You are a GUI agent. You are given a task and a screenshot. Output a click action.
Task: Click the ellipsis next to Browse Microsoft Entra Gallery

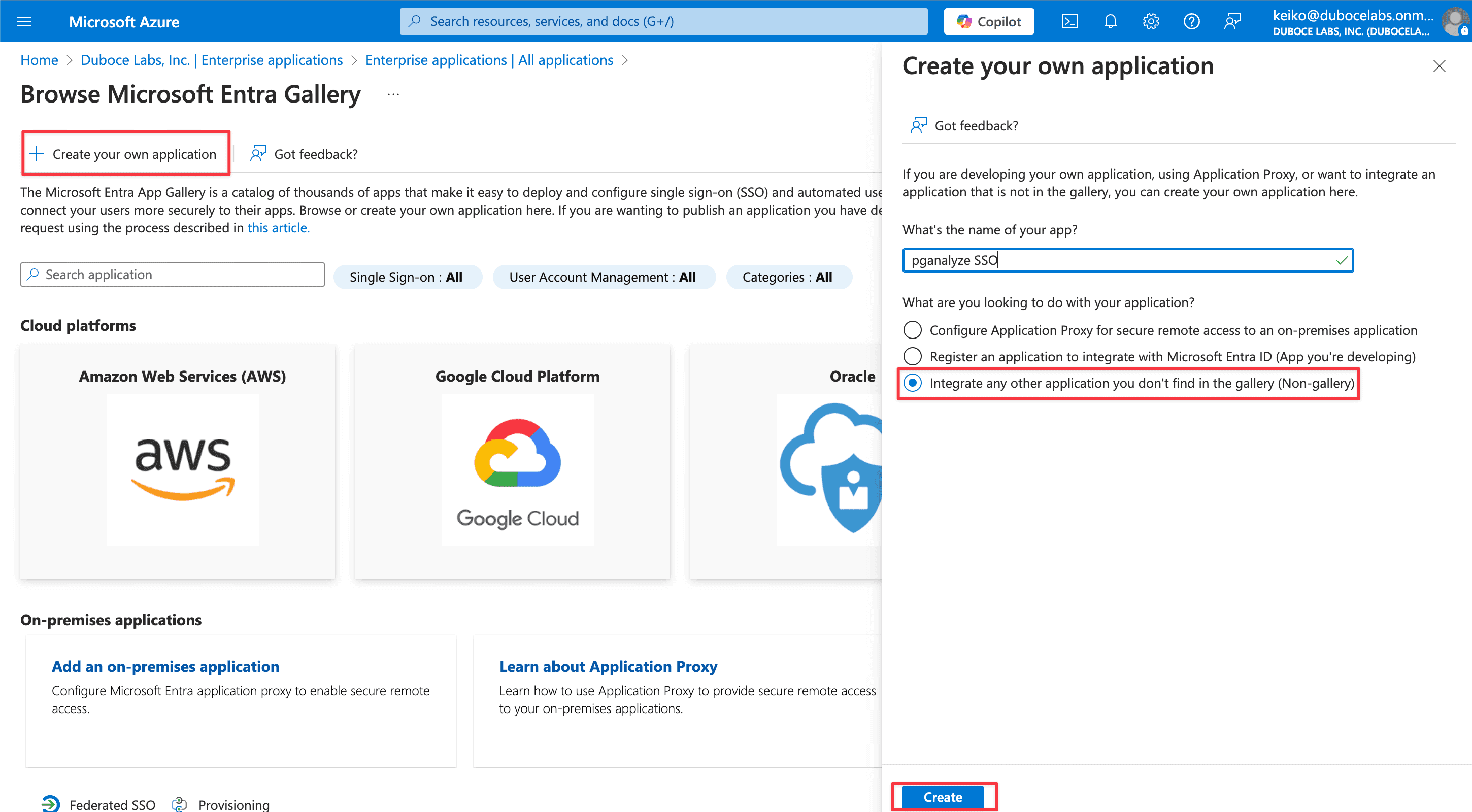pyautogui.click(x=393, y=94)
